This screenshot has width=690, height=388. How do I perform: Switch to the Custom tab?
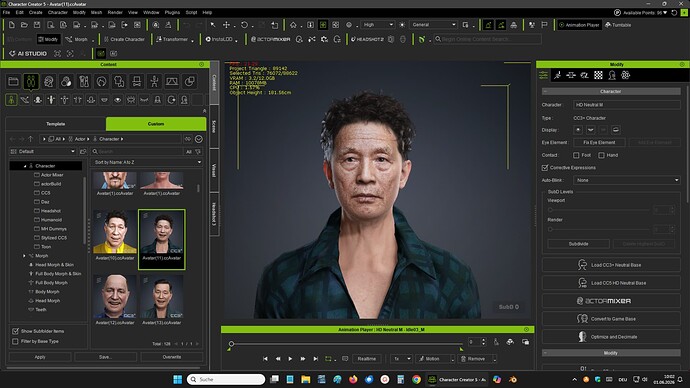[x=156, y=124]
